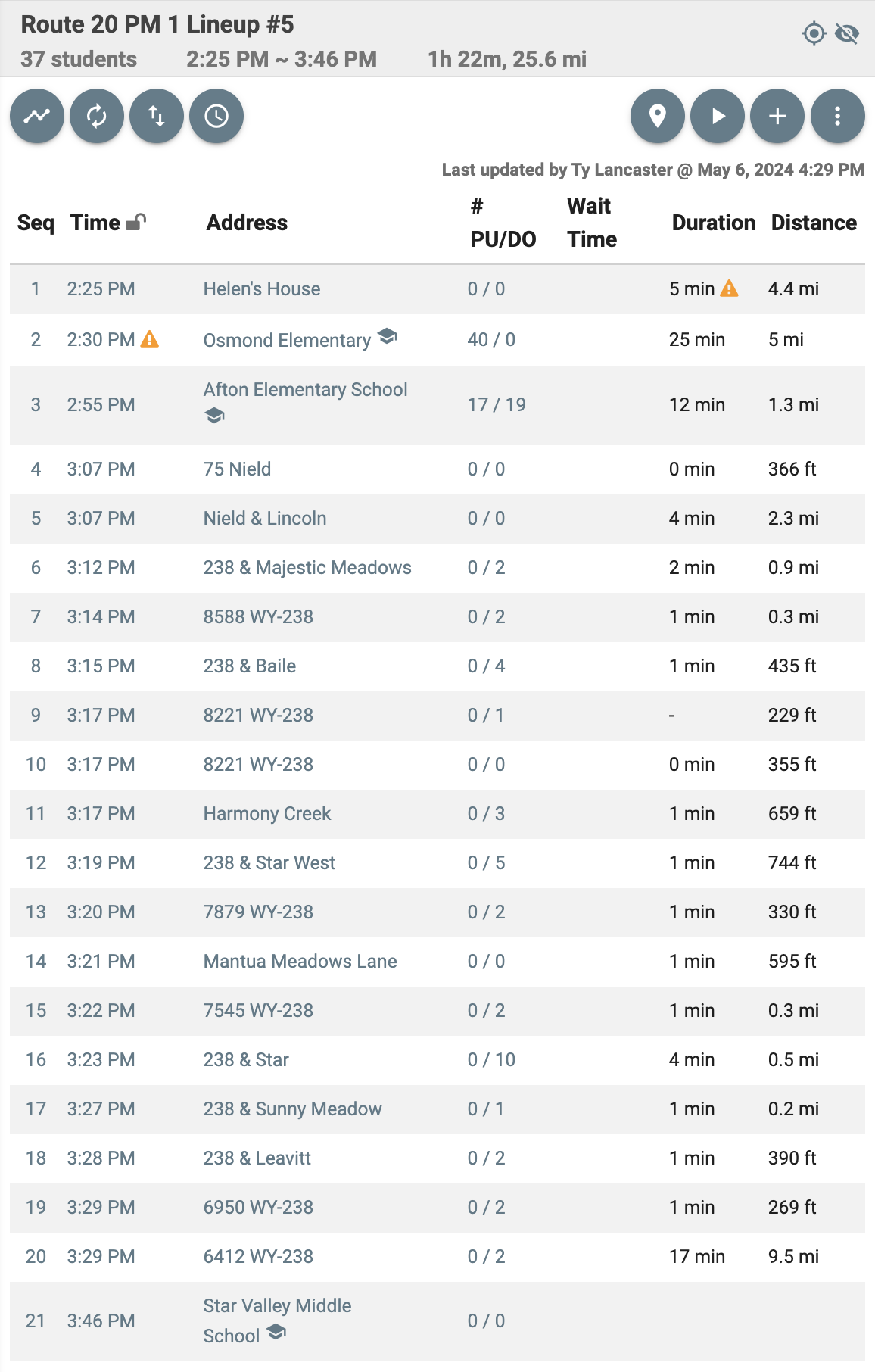Screen dimensions: 875x1372
Task: Open the three-dot more options menu
Action: point(838,116)
